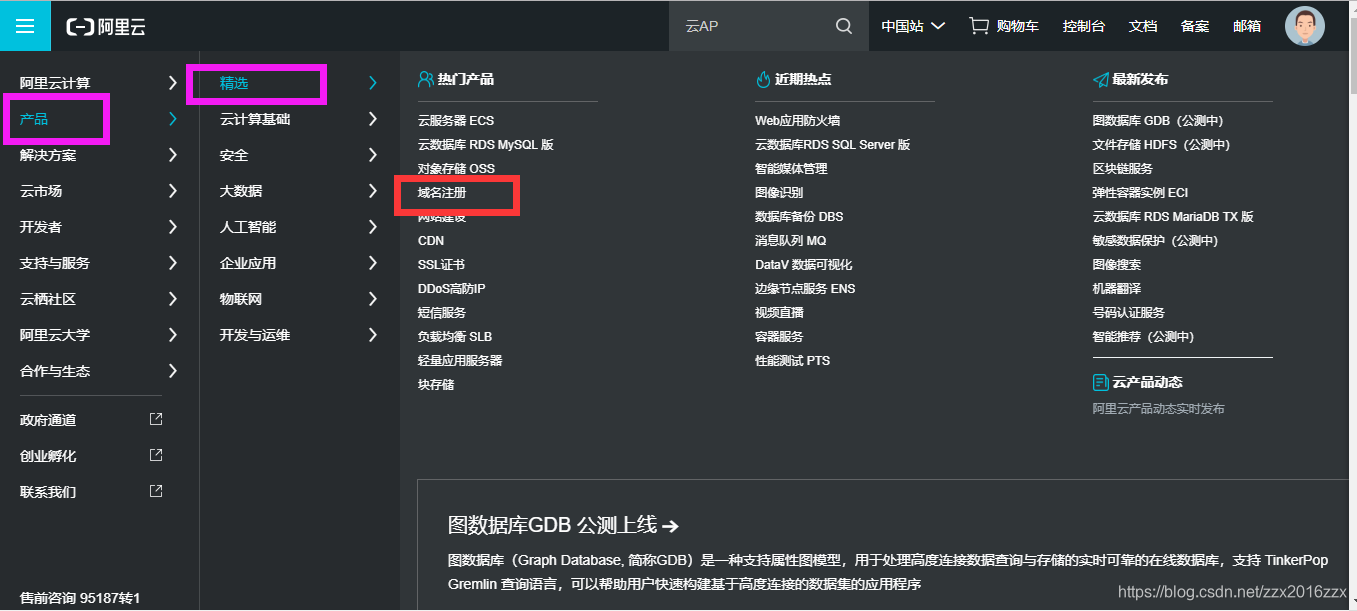Image resolution: width=1357 pixels, height=611 pixels.
Task: Open Web应用防火墙 link
Action: [x=797, y=121]
